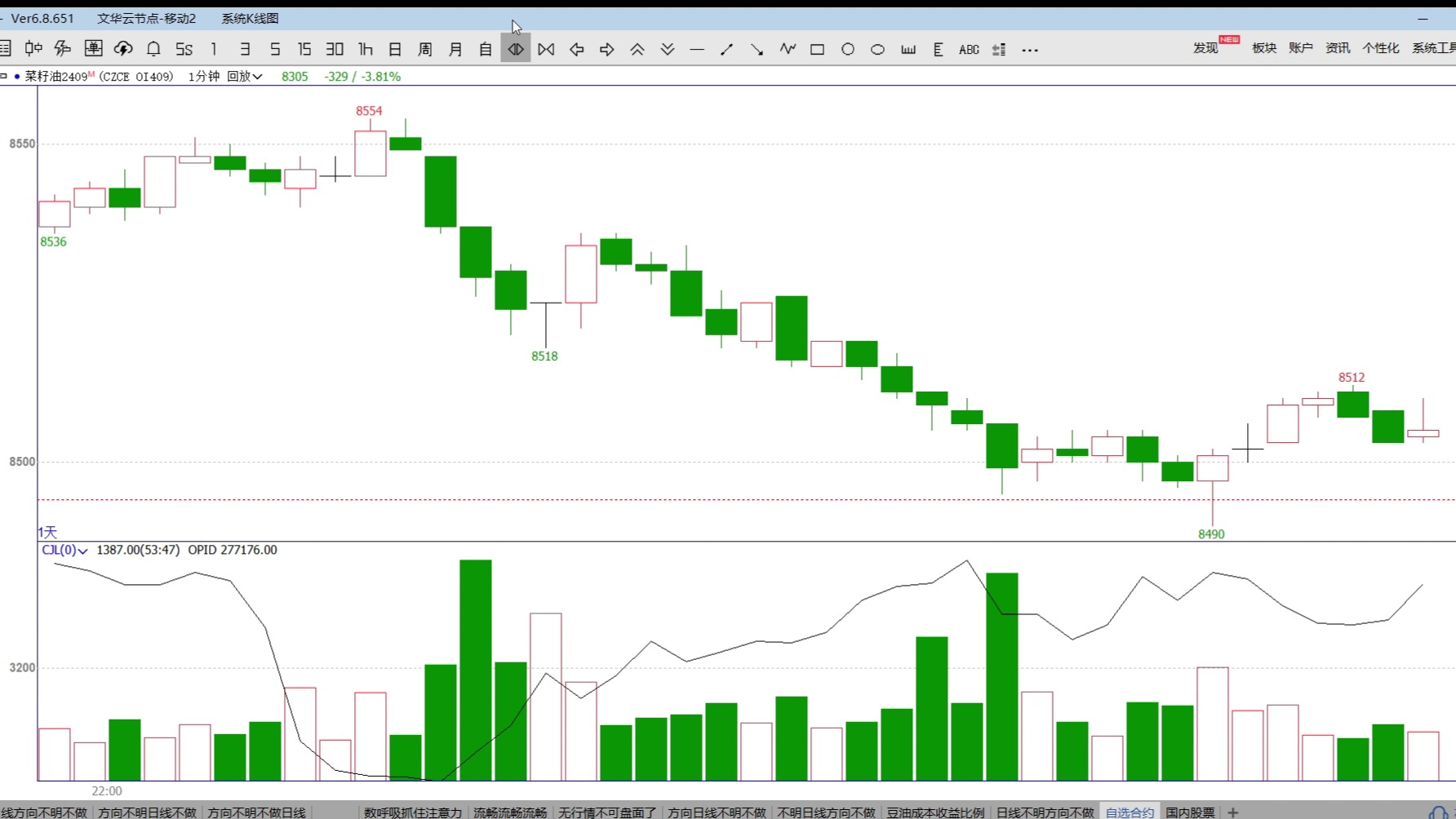1456x819 pixels.
Task: Switch to daily 日 chart period
Action: (395, 50)
